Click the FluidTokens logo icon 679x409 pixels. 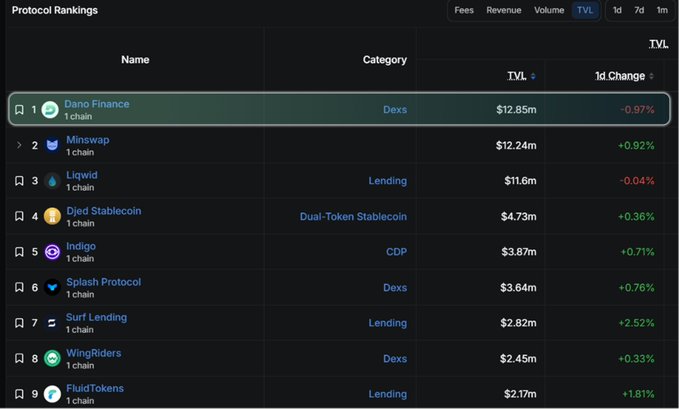click(52, 394)
